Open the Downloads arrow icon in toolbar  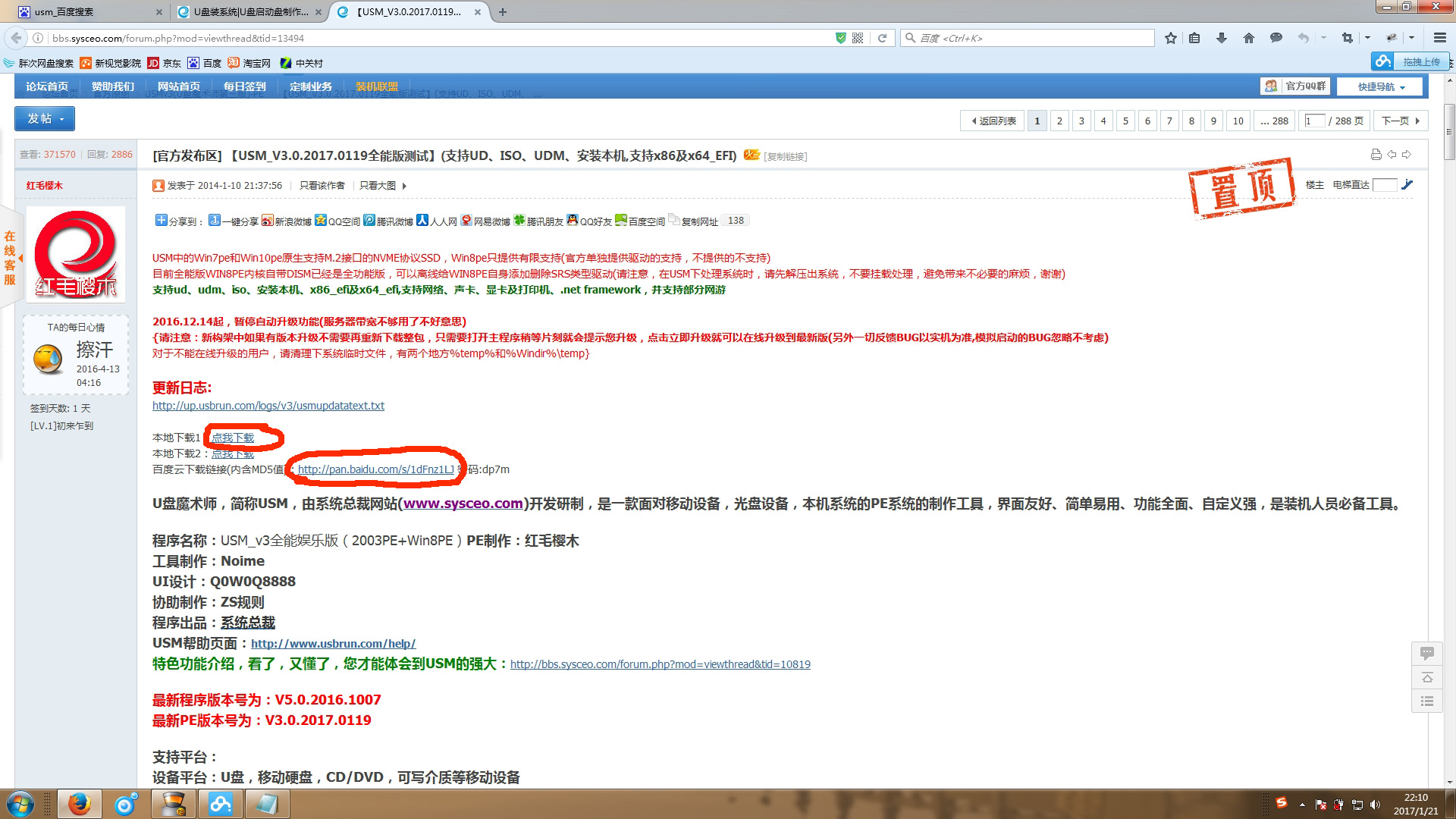click(x=1222, y=37)
